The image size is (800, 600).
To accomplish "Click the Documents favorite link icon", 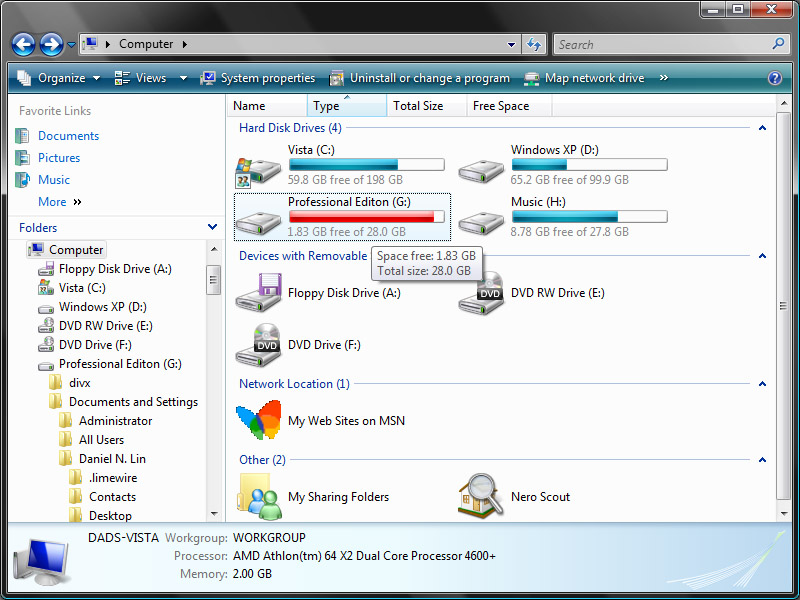I will click(22, 136).
